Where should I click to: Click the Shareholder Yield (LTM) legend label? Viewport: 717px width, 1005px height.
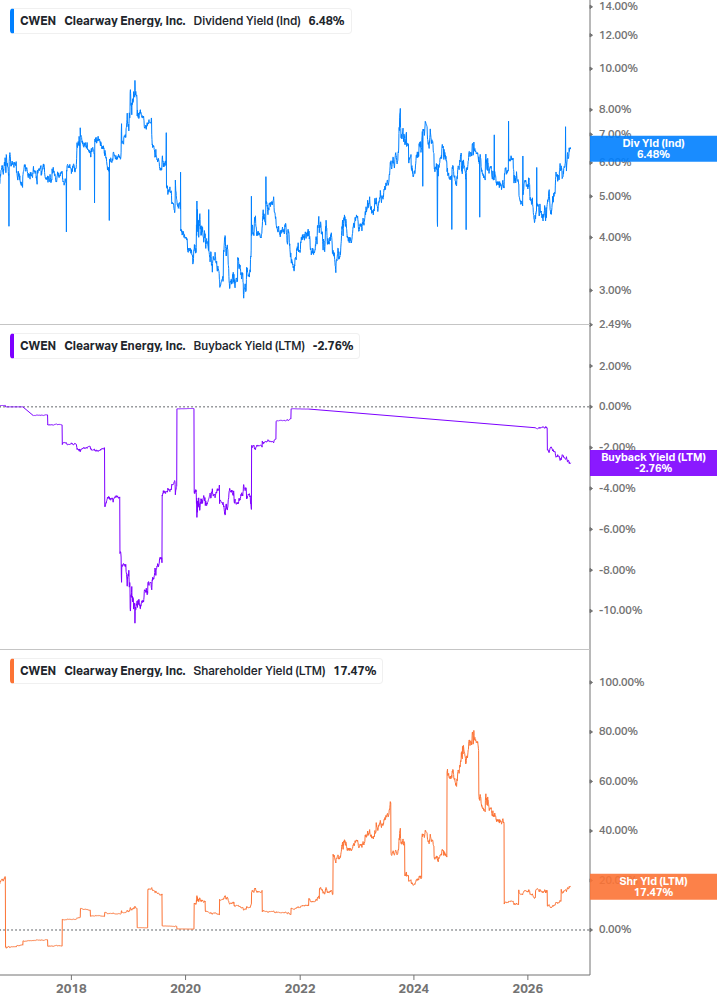point(260,670)
